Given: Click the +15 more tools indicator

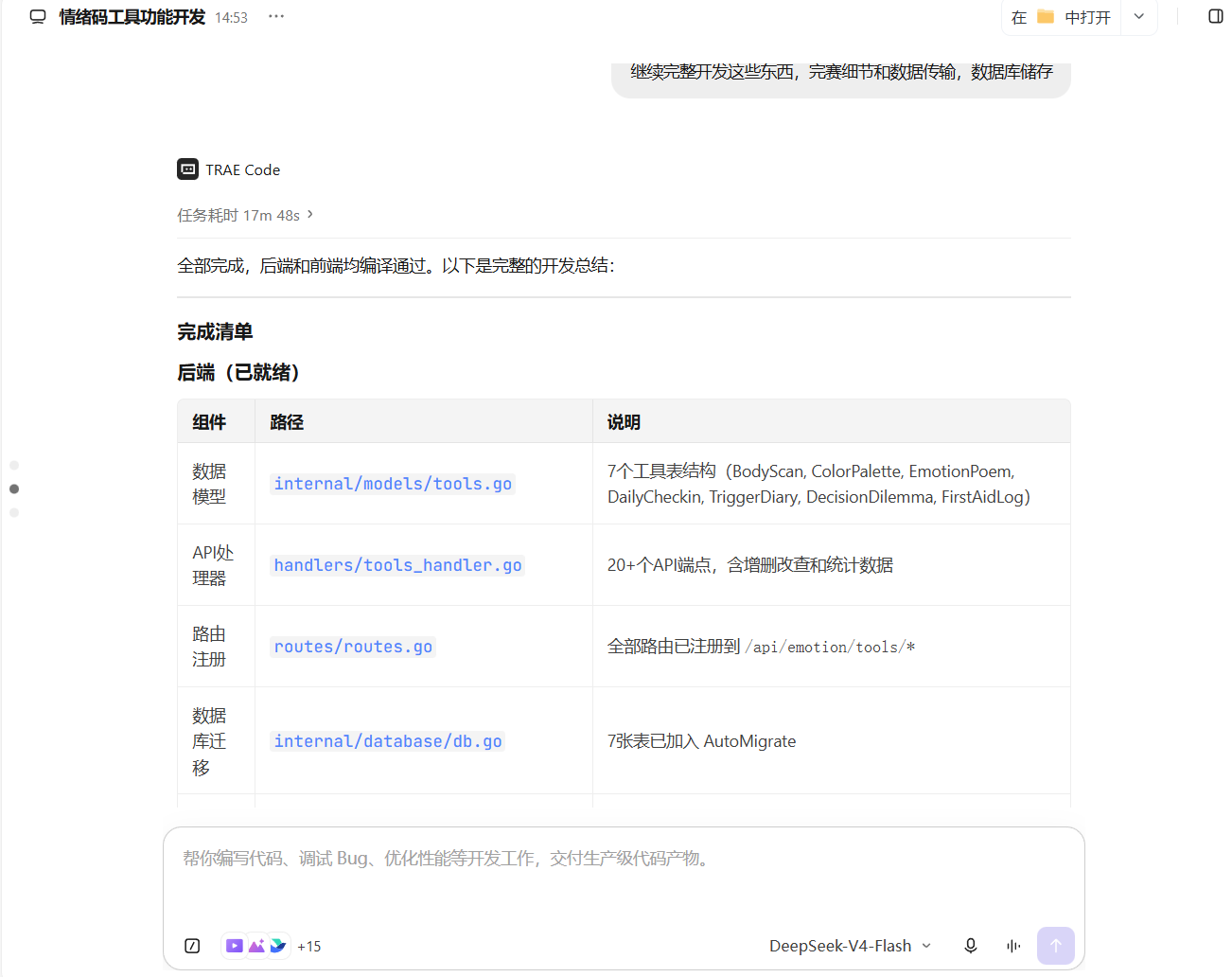Looking at the screenshot, I should [309, 947].
